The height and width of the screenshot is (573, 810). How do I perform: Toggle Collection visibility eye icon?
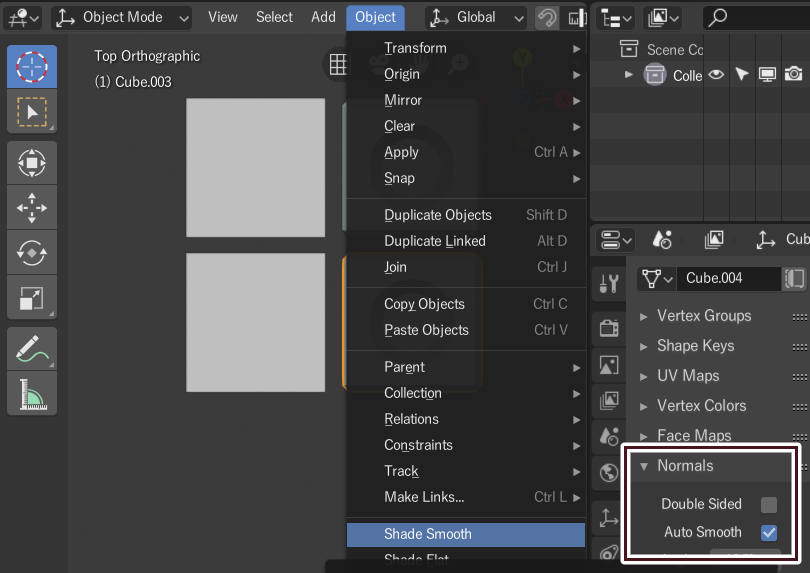[x=716, y=75]
